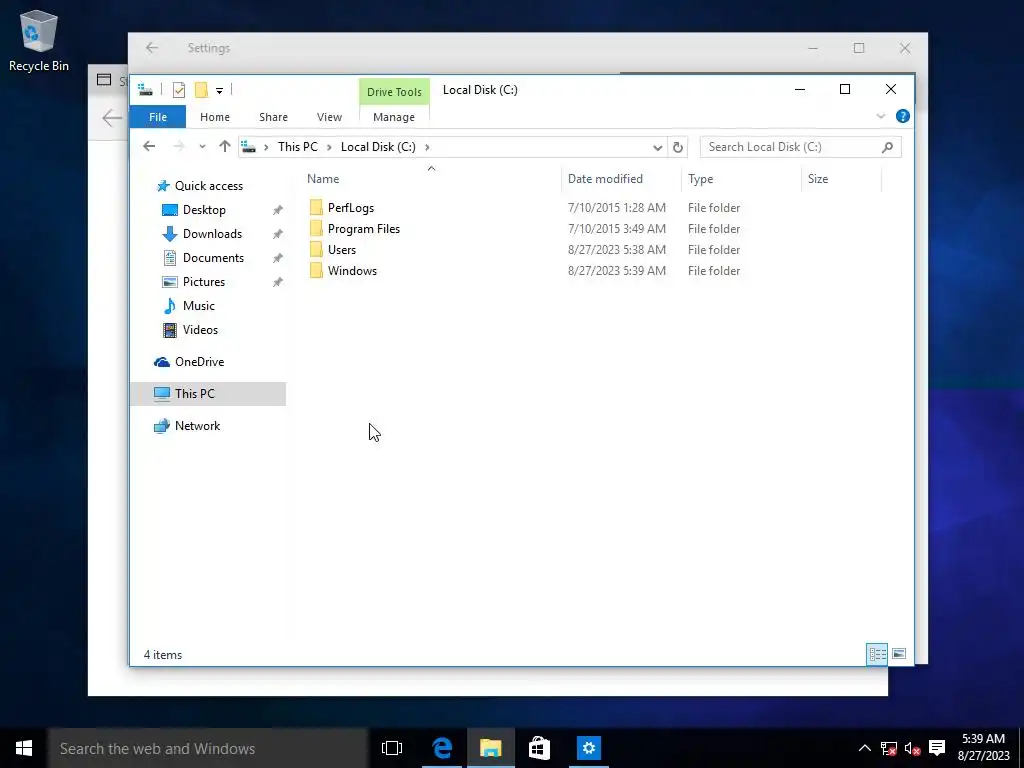The width and height of the screenshot is (1024, 768).
Task: Open the address bar history dropdown
Action: click(x=658, y=148)
